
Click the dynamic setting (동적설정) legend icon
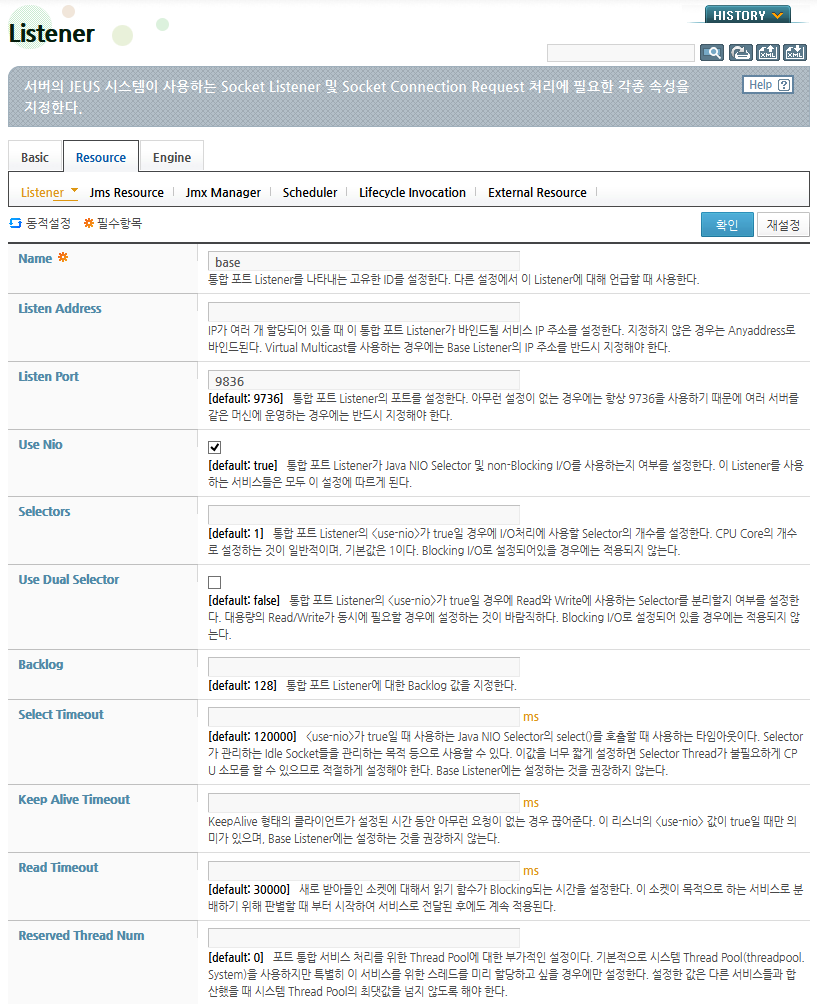(x=15, y=223)
